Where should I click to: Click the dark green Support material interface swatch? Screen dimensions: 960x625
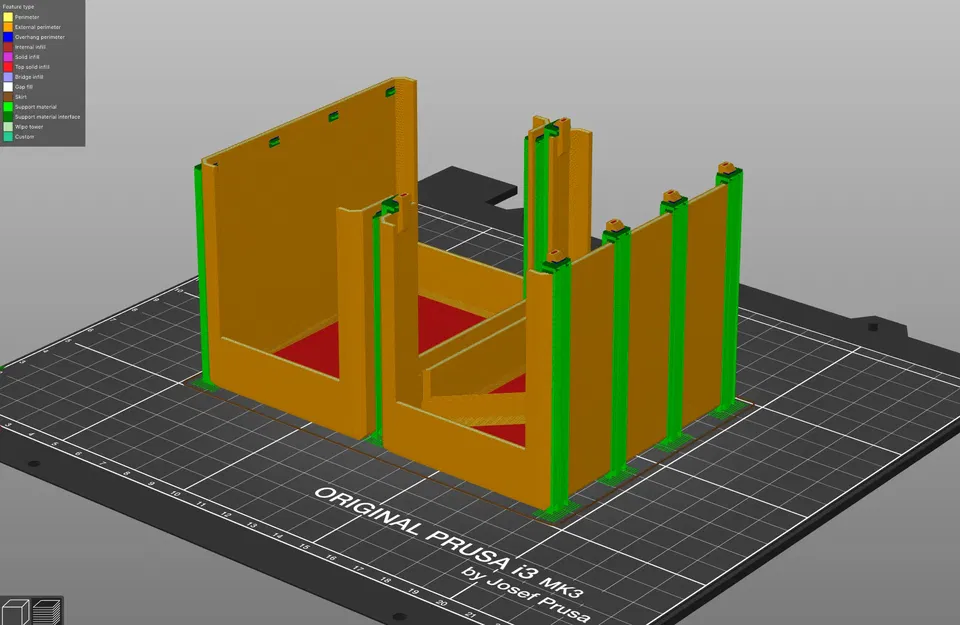[x=8, y=117]
